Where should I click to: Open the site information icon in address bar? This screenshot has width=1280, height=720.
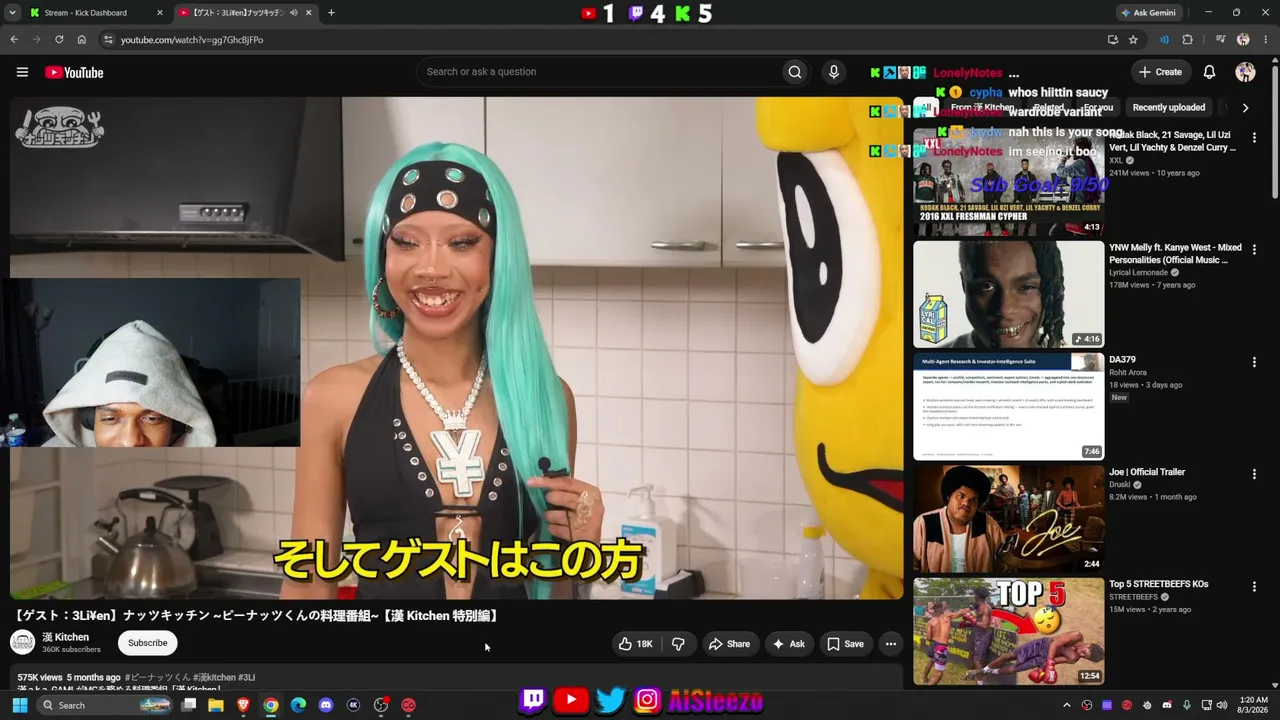coord(108,40)
